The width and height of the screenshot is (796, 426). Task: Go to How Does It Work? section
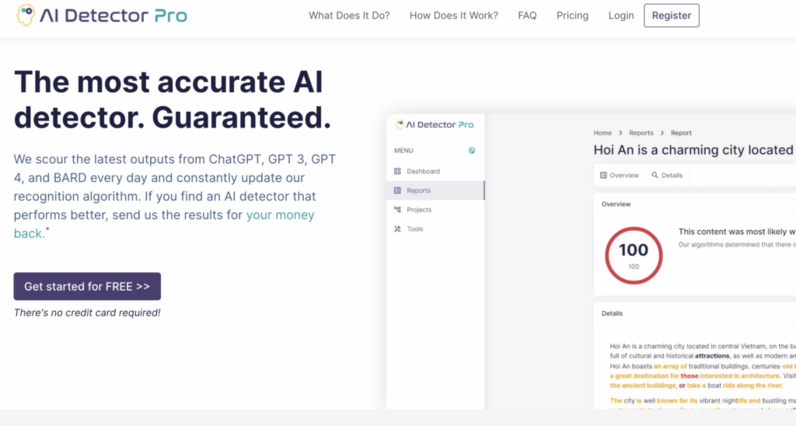pos(453,16)
